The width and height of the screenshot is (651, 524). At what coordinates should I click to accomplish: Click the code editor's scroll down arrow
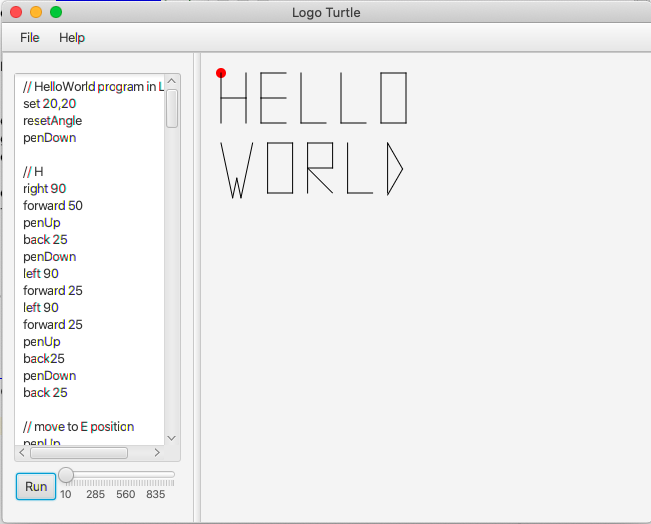[x=172, y=437]
